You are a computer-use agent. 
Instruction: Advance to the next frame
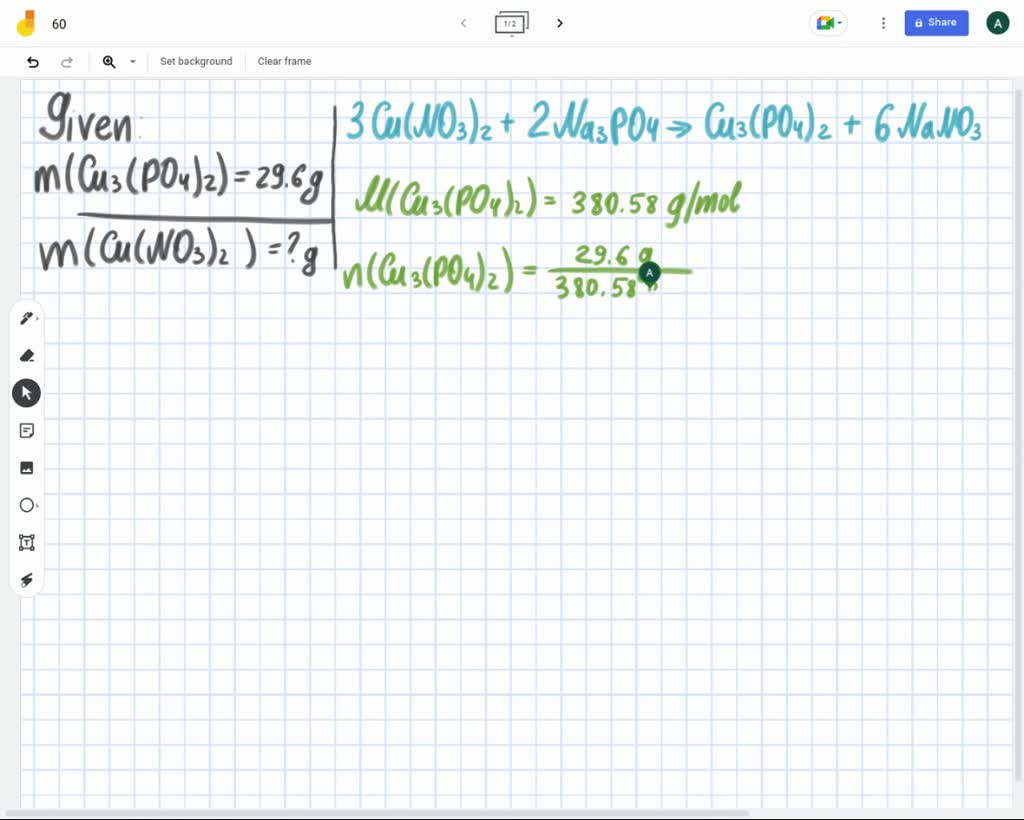[559, 22]
